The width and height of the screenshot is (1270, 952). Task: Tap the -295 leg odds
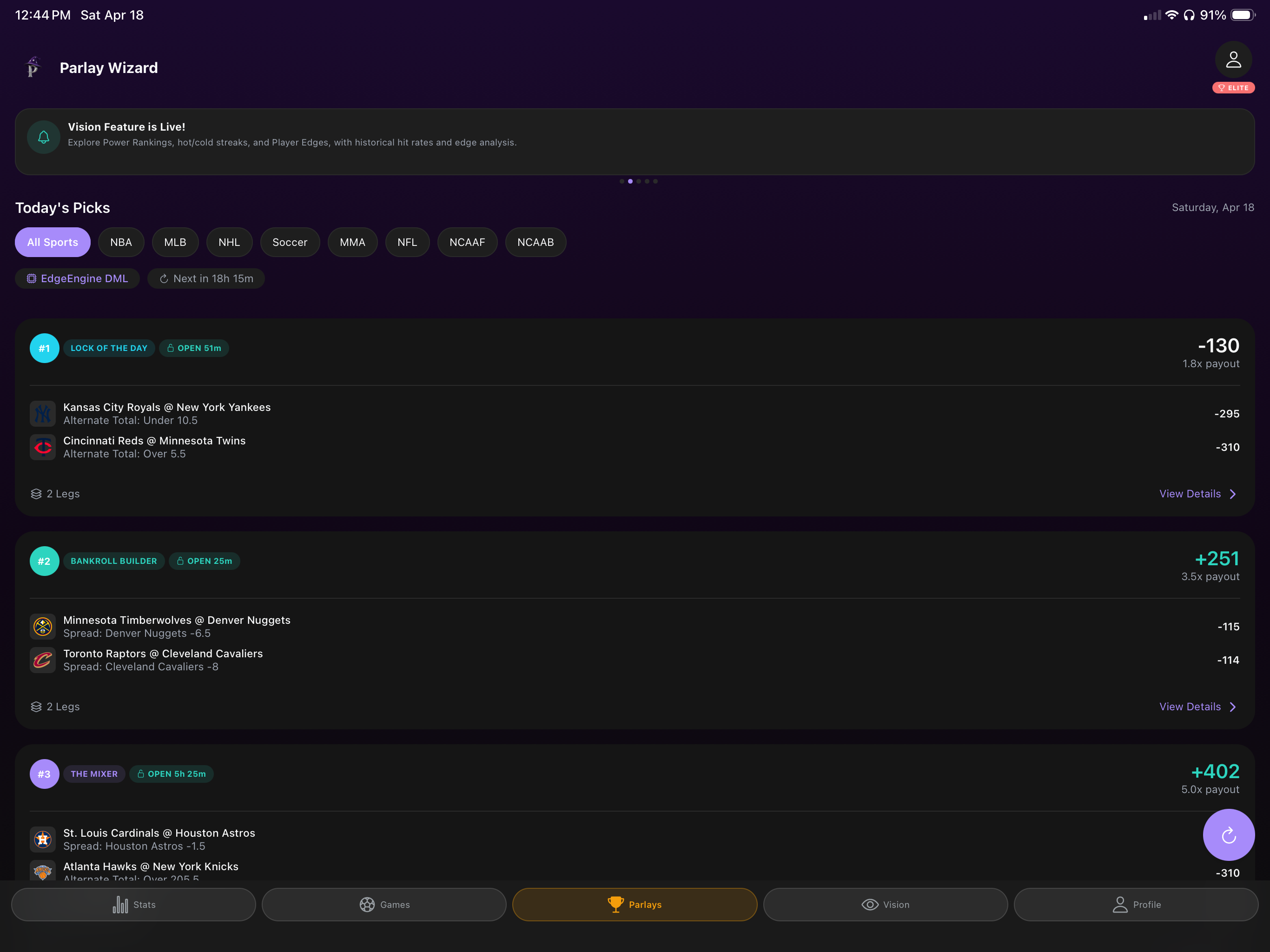pyautogui.click(x=1227, y=413)
